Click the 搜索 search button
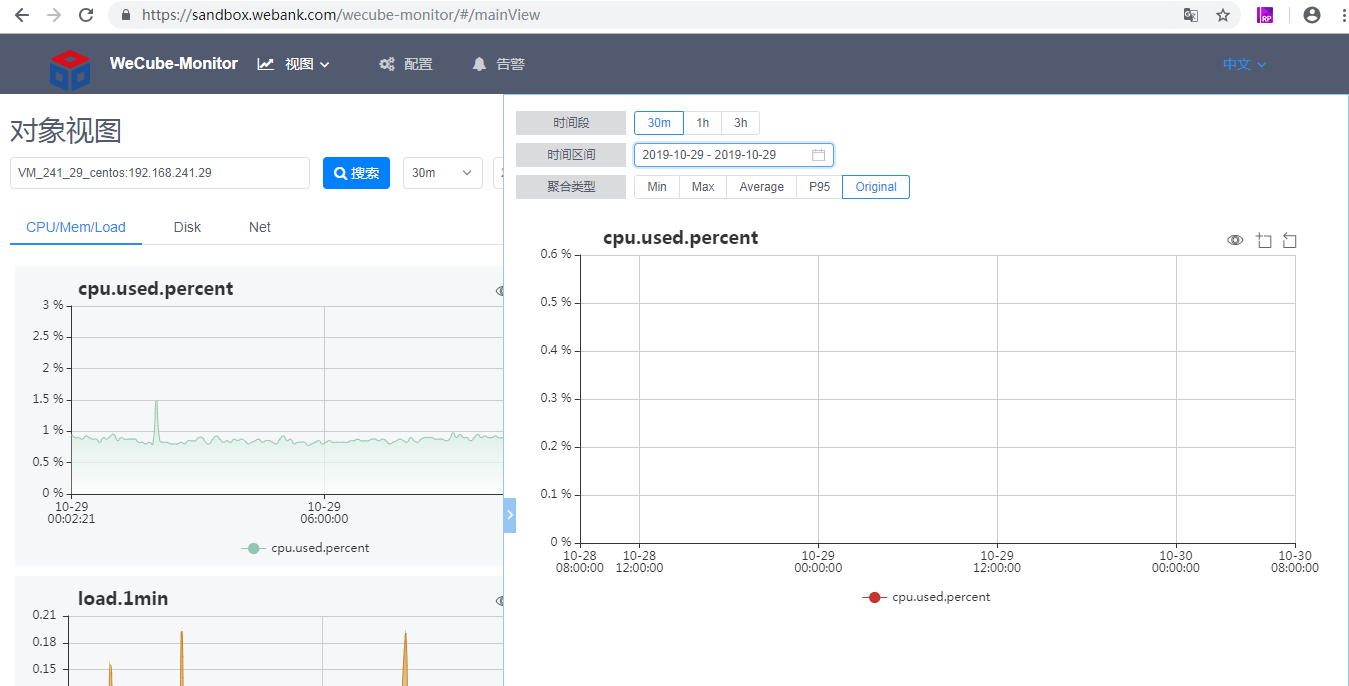Image resolution: width=1349 pixels, height=686 pixels. click(356, 173)
